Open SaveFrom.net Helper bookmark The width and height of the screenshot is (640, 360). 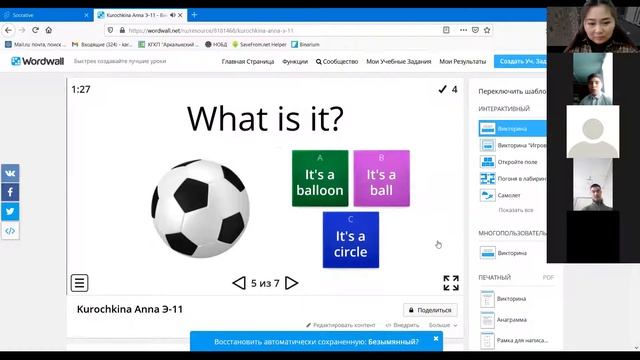pos(259,44)
